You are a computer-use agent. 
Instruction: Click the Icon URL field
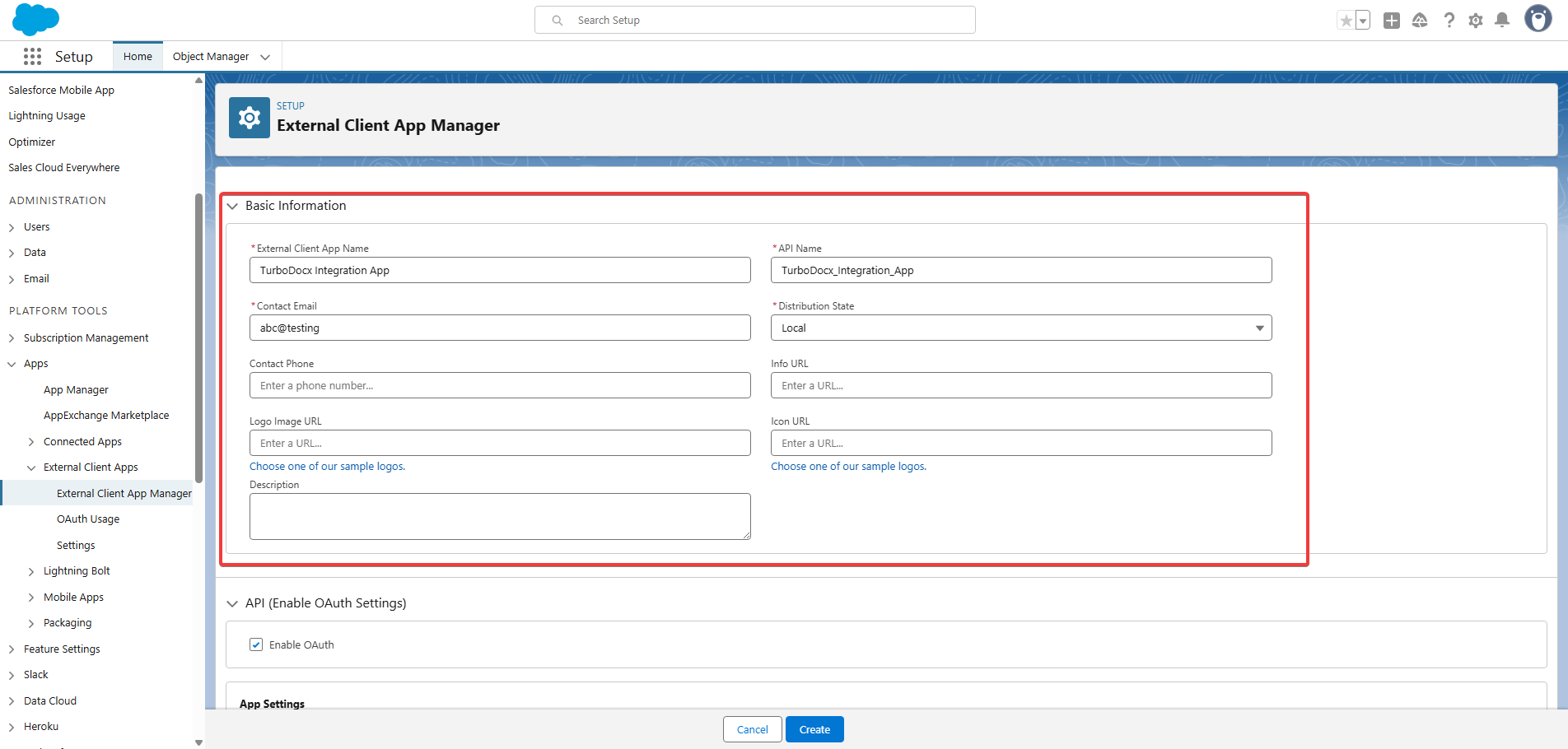1021,443
